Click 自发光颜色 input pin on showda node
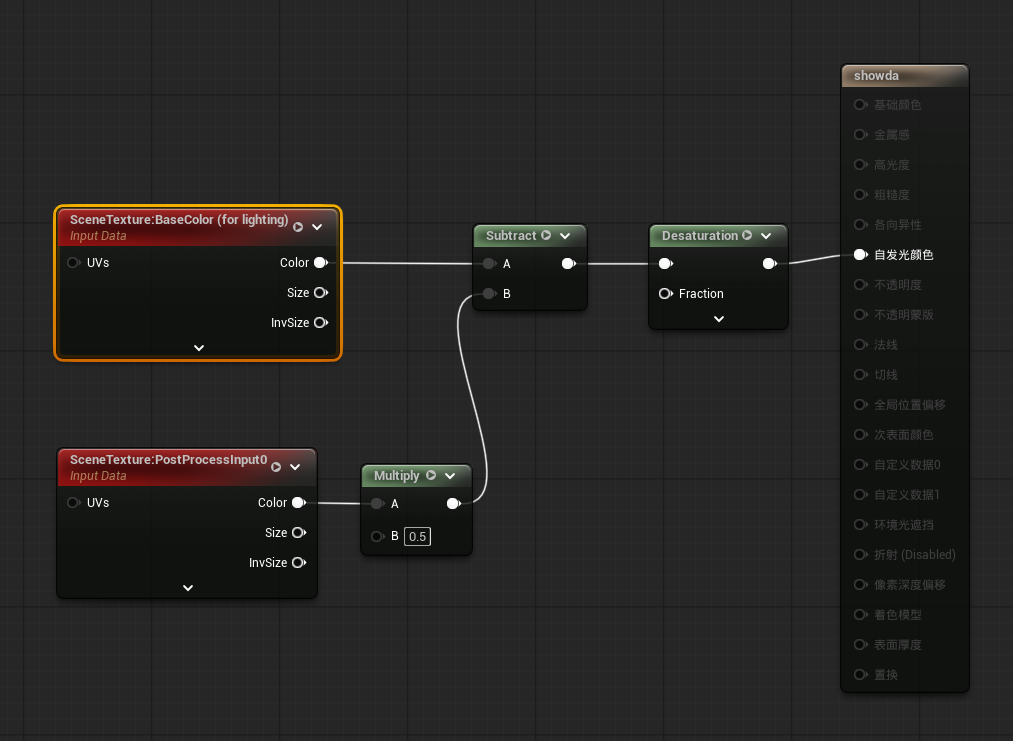1013x741 pixels. [x=861, y=255]
